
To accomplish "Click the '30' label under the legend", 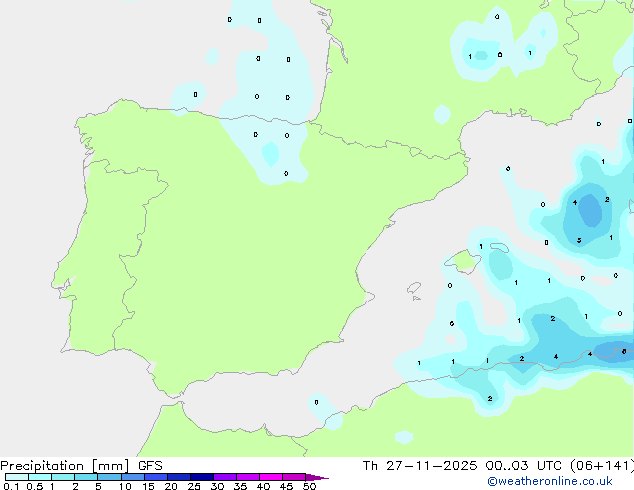I will point(217,486).
